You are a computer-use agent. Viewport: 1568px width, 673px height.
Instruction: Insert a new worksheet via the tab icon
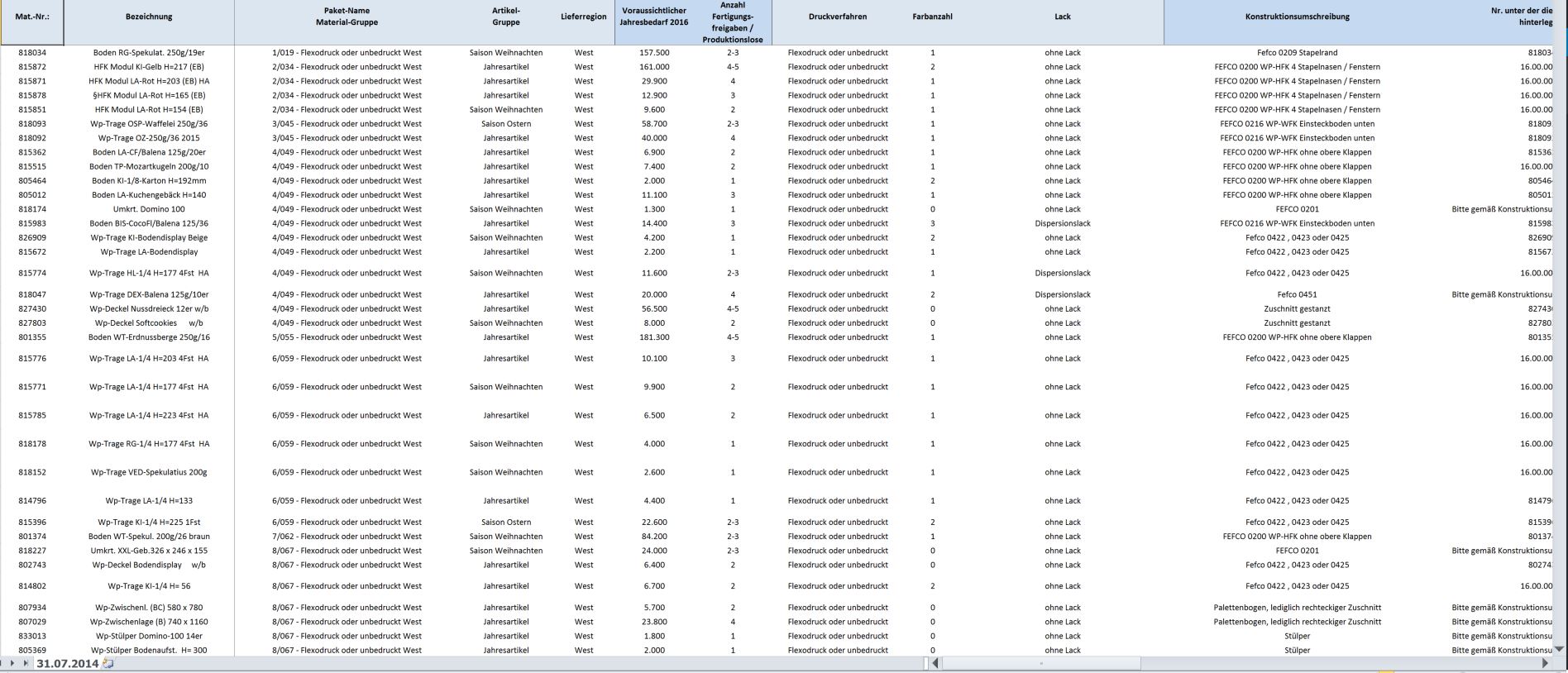tap(108, 663)
